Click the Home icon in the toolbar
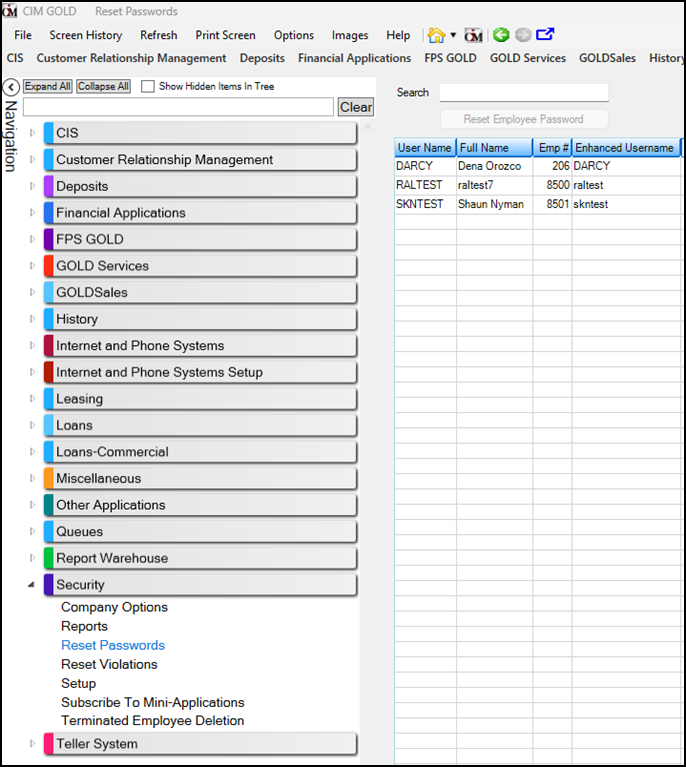This screenshot has height=767, width=686. (436, 35)
